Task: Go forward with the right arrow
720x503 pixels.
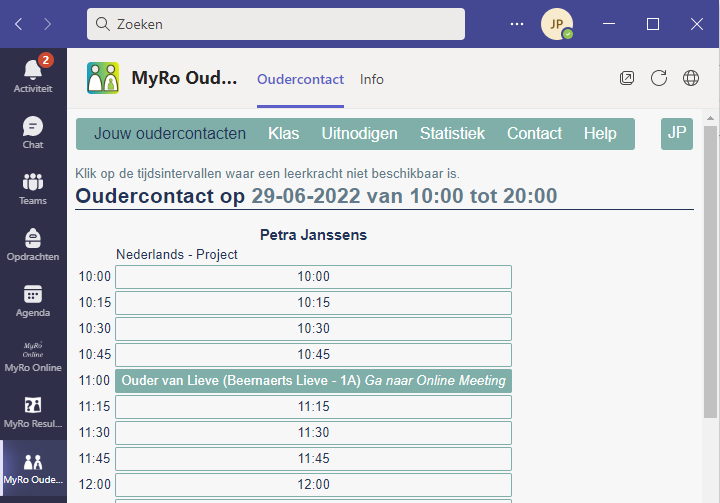Action: pos(47,24)
